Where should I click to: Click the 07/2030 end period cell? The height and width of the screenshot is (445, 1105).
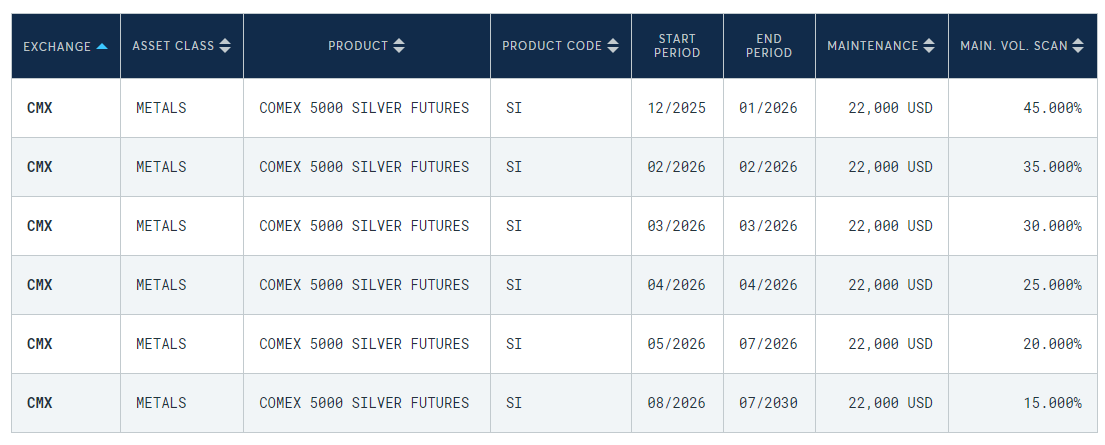pyautogui.click(x=768, y=403)
